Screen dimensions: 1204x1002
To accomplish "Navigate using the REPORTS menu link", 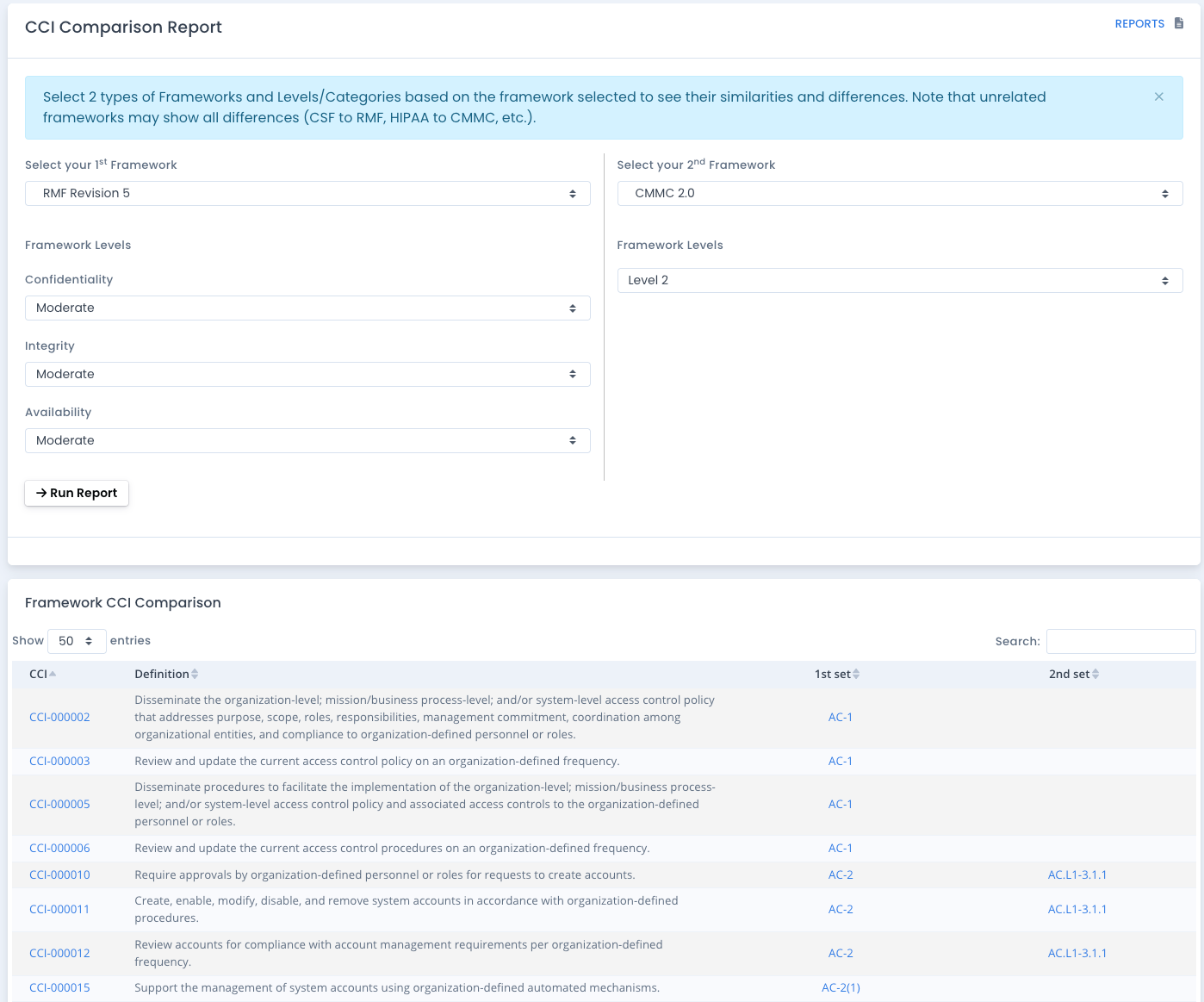I will point(1139,23).
